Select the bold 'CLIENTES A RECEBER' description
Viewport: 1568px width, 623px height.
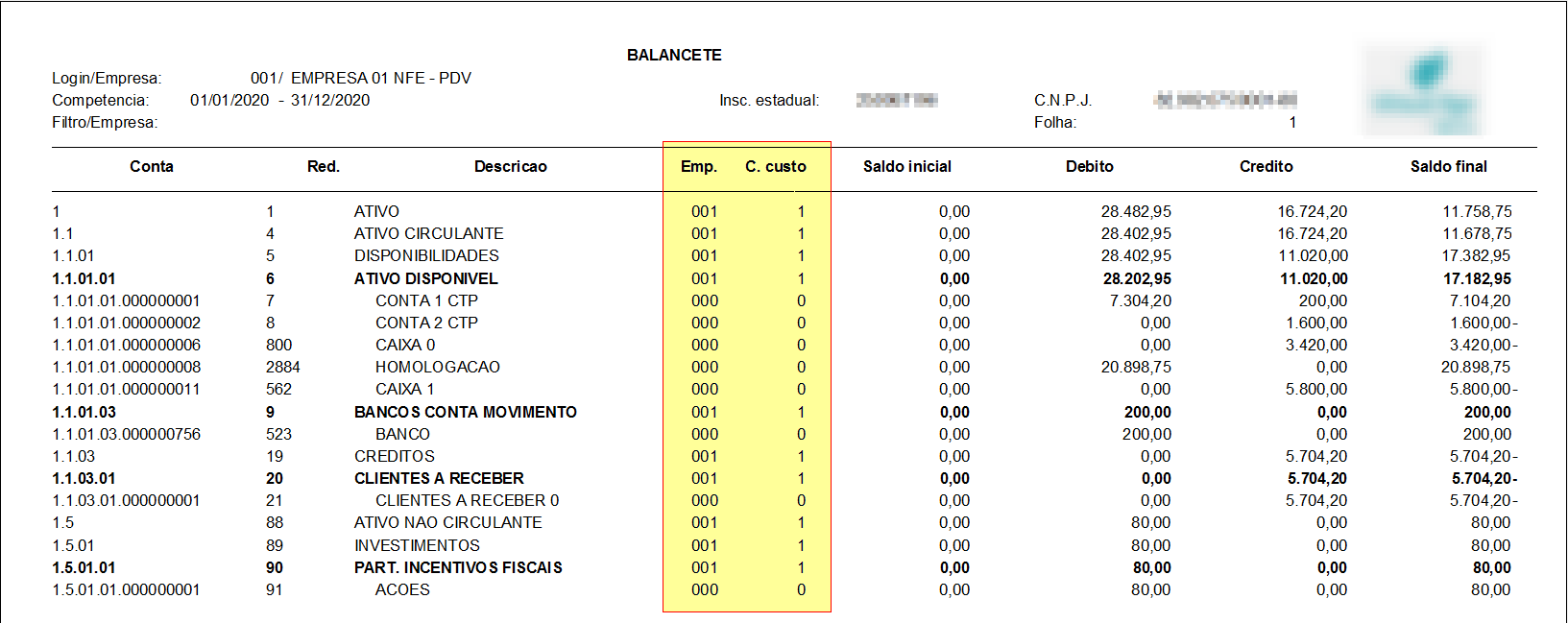pos(439,478)
